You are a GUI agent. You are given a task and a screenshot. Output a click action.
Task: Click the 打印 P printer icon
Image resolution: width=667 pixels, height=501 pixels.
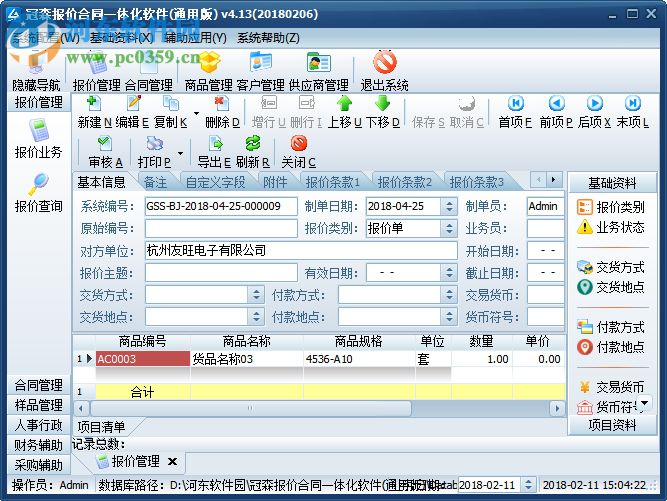(154, 144)
